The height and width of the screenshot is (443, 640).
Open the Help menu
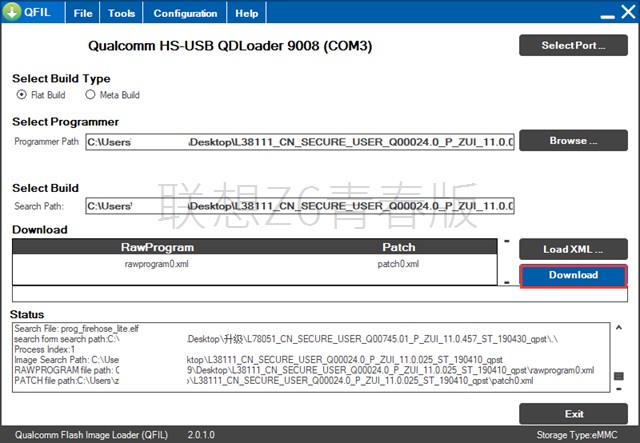[x=247, y=13]
